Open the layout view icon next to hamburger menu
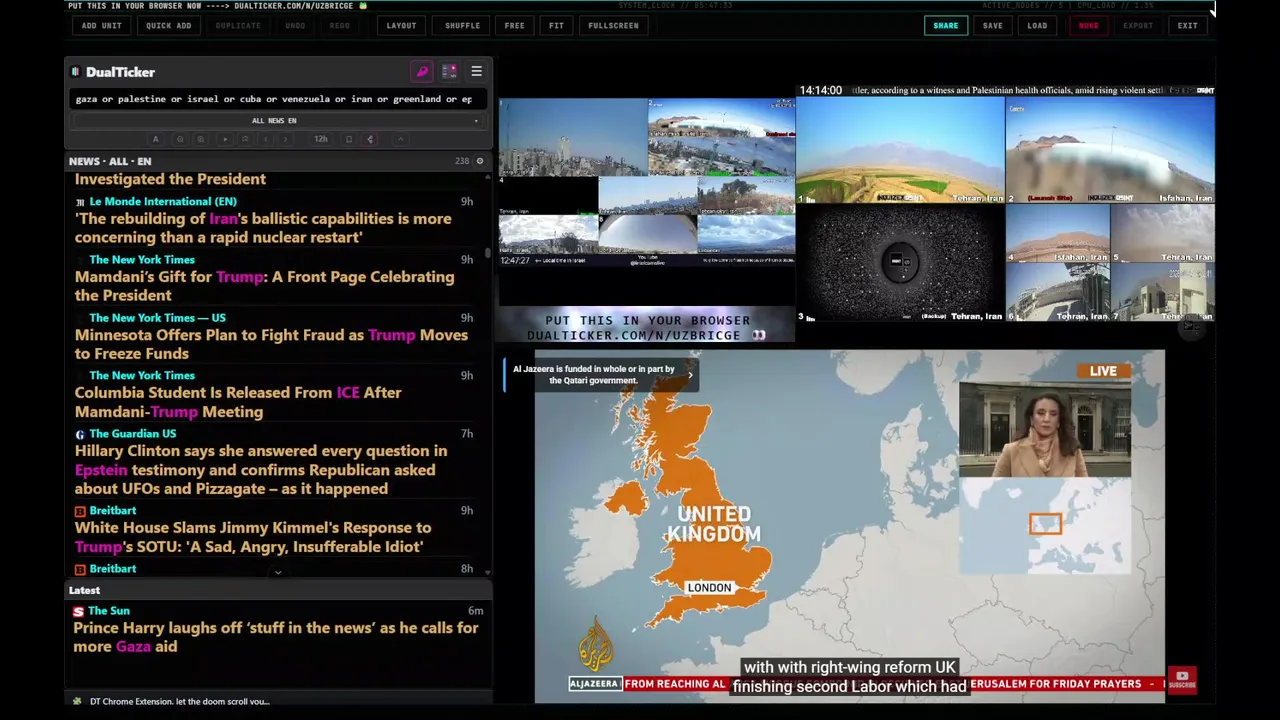 tap(449, 72)
